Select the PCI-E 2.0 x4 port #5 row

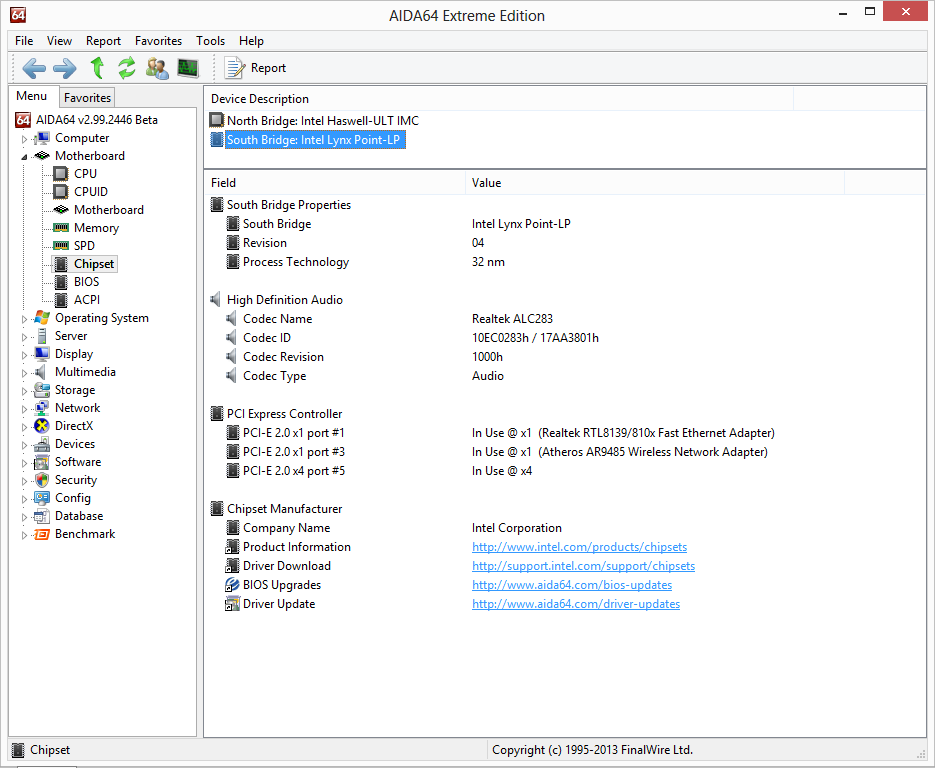tap(565, 471)
